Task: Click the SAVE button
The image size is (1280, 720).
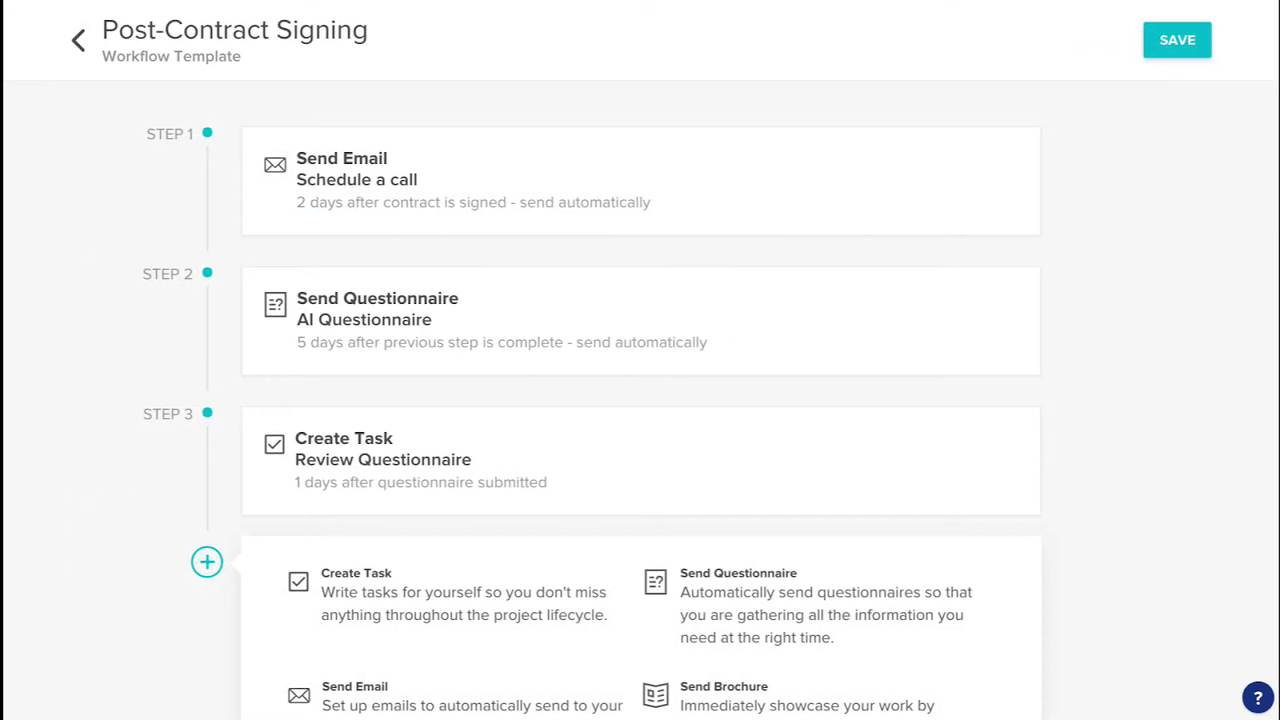Action: pyautogui.click(x=1177, y=40)
